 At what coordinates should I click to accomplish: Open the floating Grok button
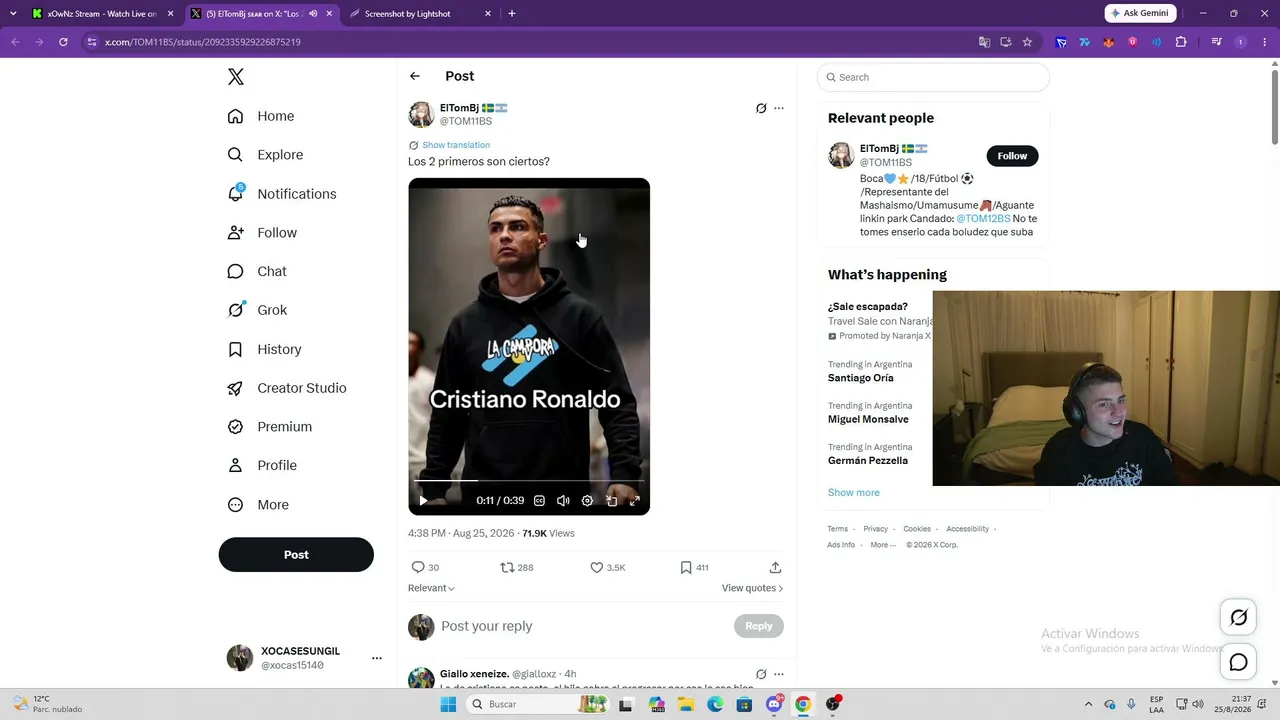(x=1238, y=617)
